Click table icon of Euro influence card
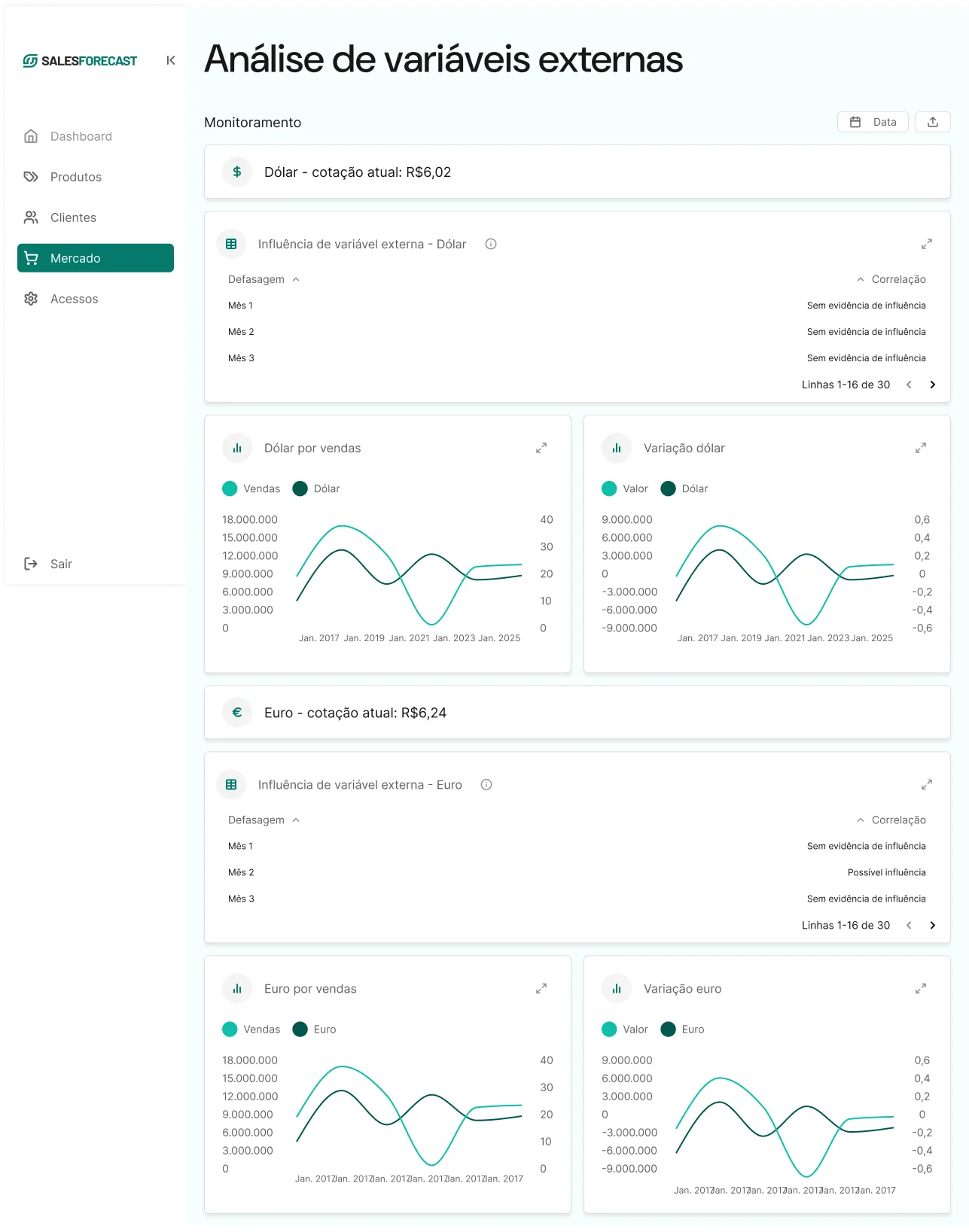Screen dimensions: 969x1232 coord(231,784)
